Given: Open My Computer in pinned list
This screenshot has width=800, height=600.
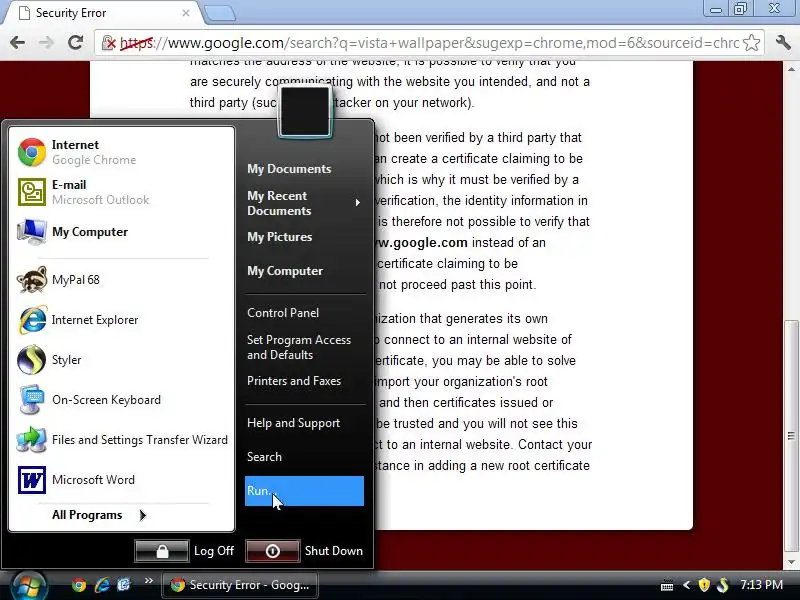Looking at the screenshot, I should (x=121, y=232).
